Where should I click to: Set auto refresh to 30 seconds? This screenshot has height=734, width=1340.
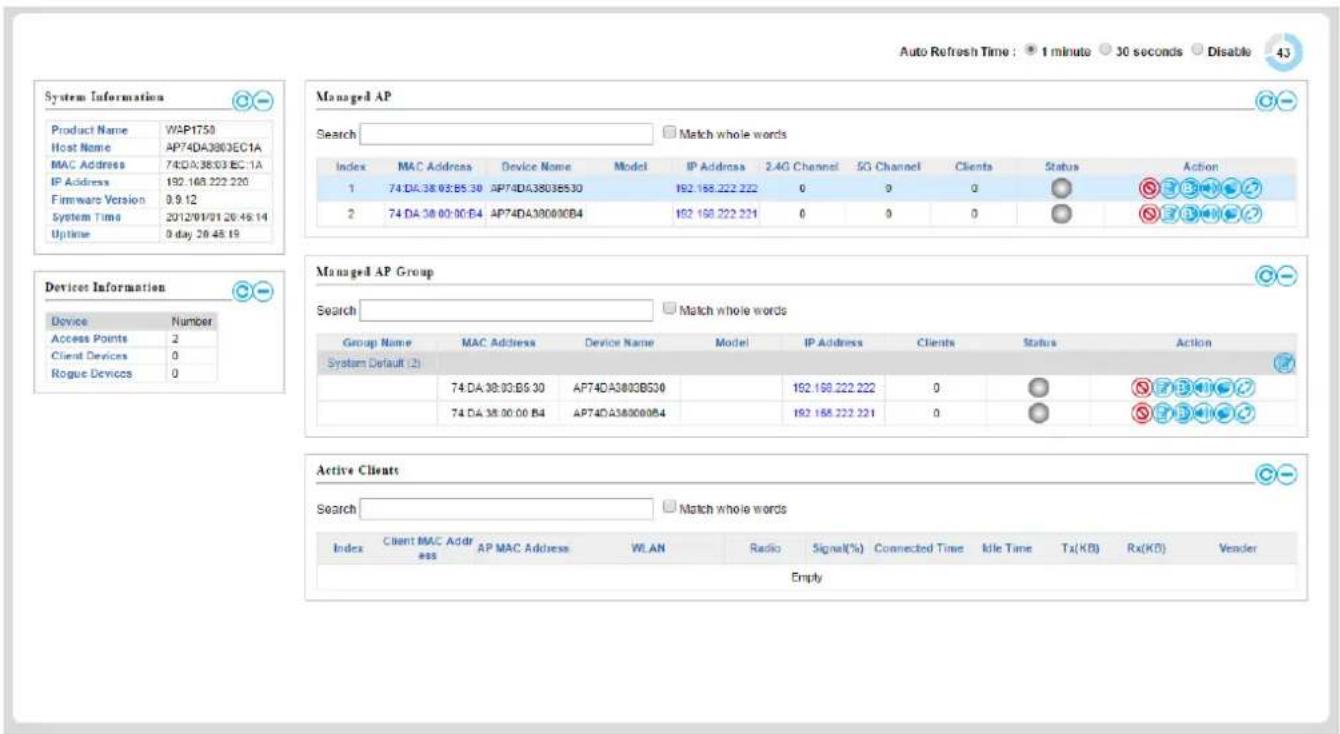coord(1104,50)
